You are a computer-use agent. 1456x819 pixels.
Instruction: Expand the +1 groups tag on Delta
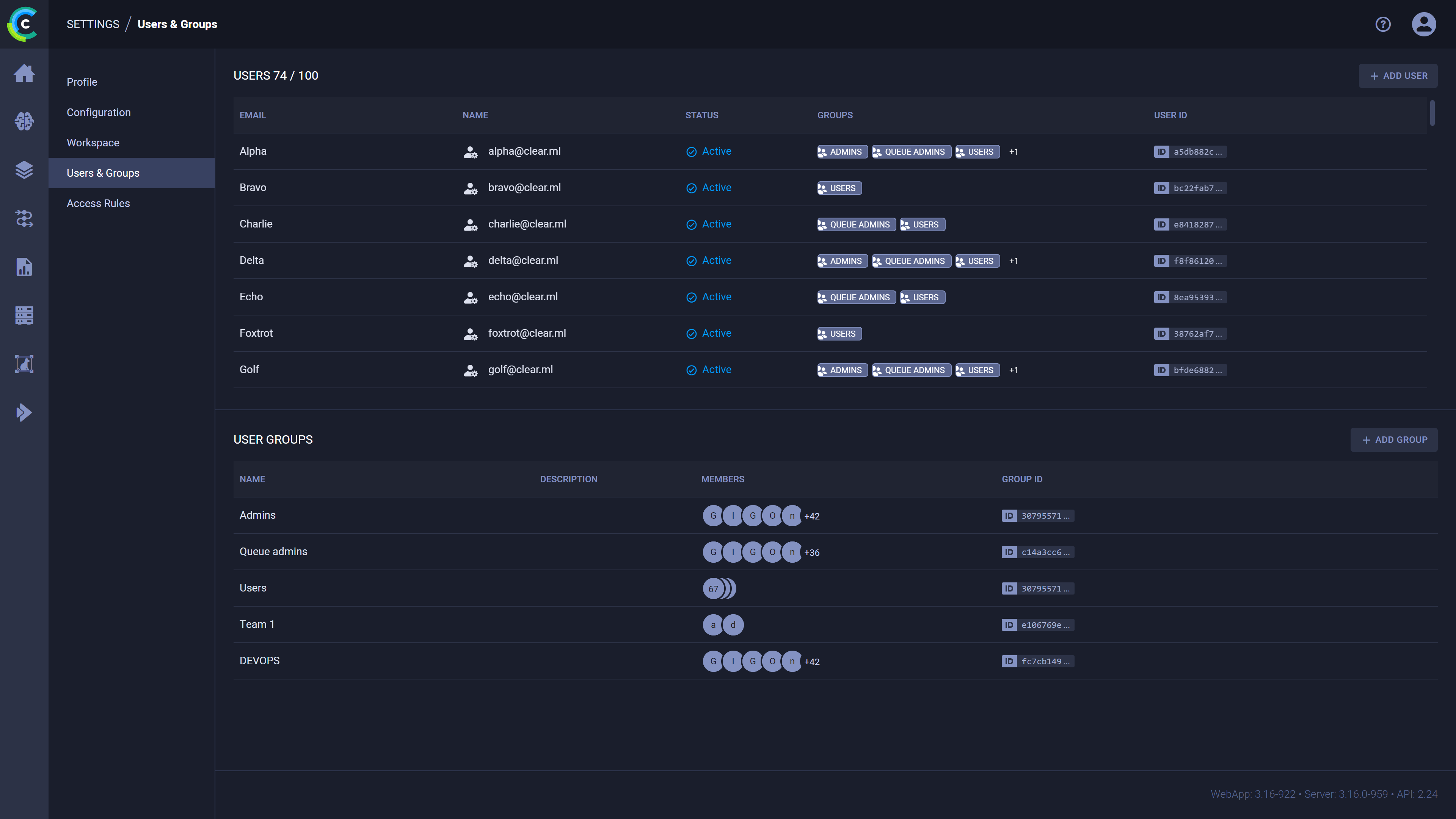coord(1013,260)
